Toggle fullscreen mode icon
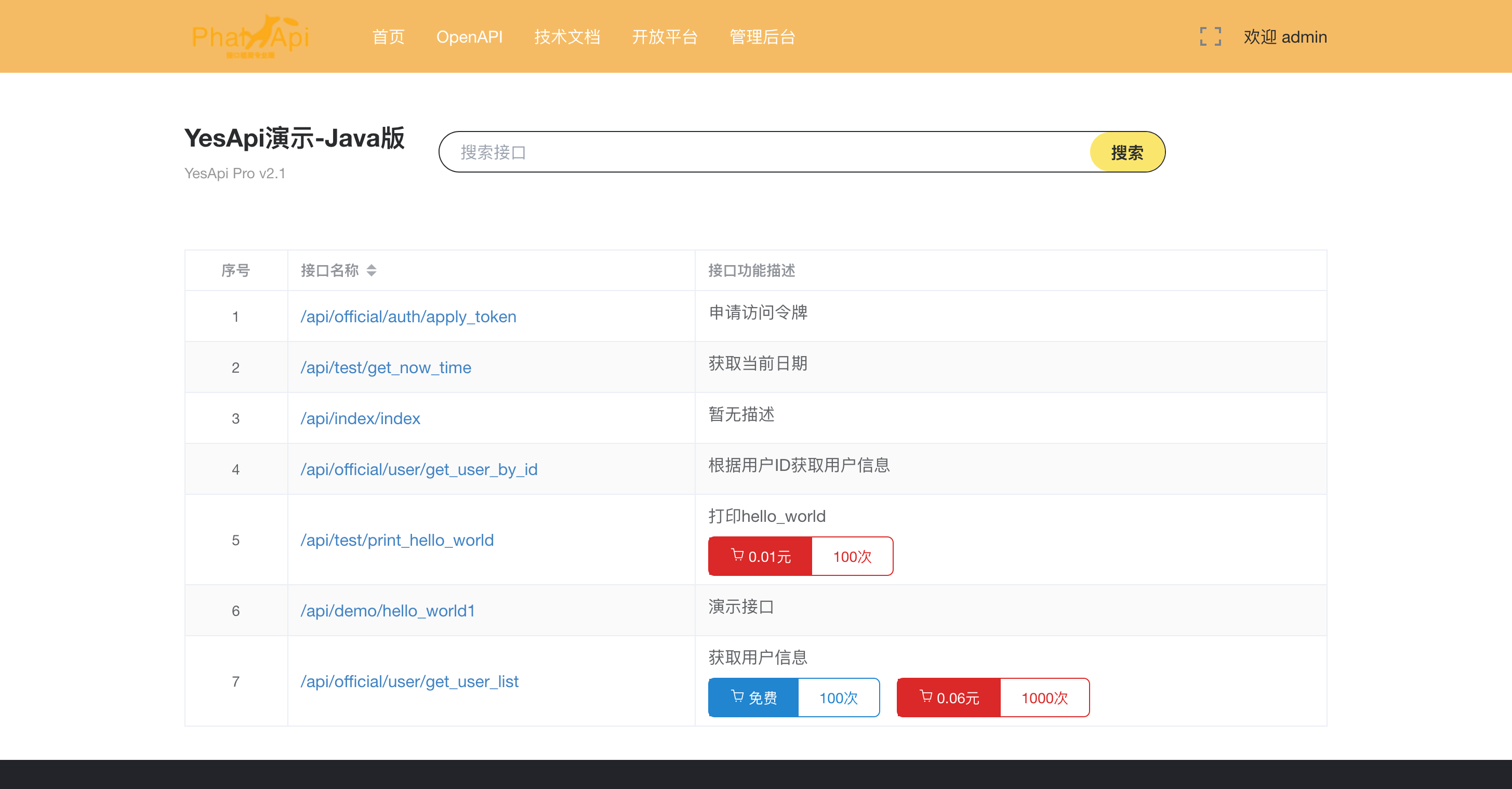1512x789 pixels. click(1210, 36)
